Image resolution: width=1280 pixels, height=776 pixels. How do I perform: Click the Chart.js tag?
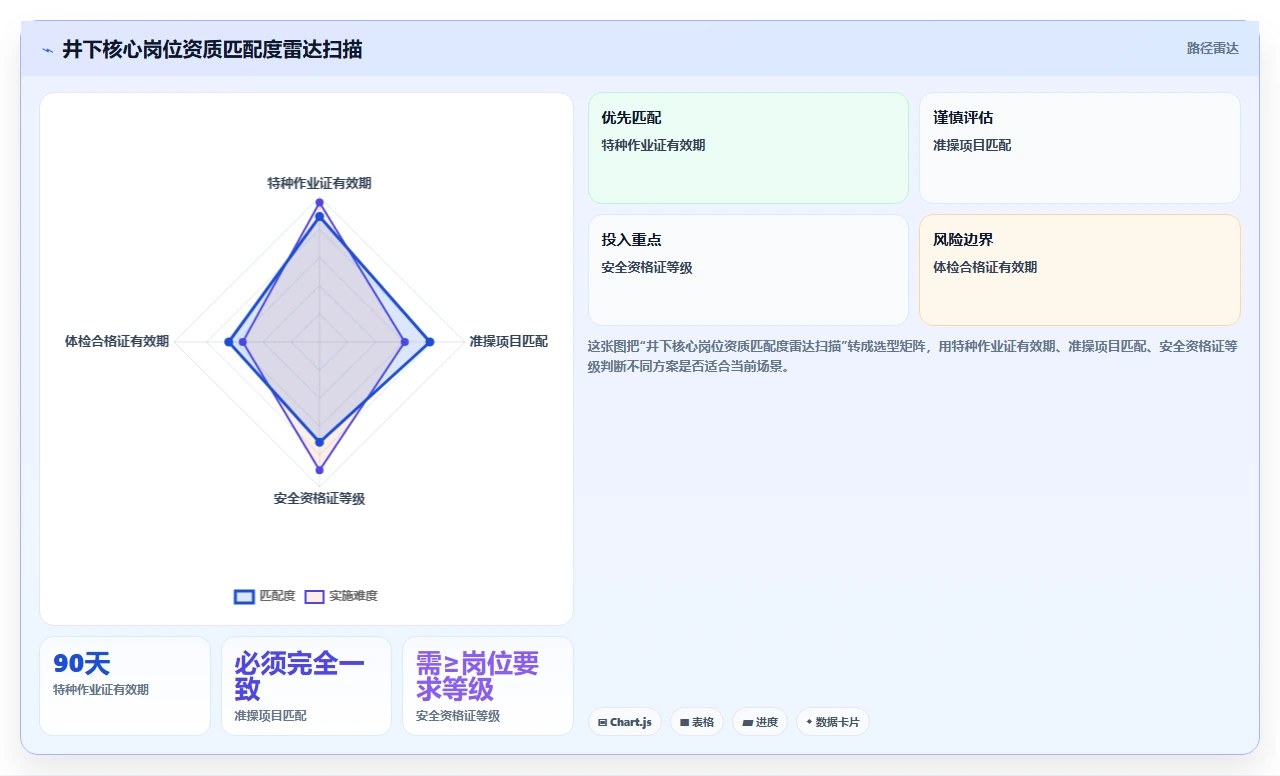click(625, 722)
